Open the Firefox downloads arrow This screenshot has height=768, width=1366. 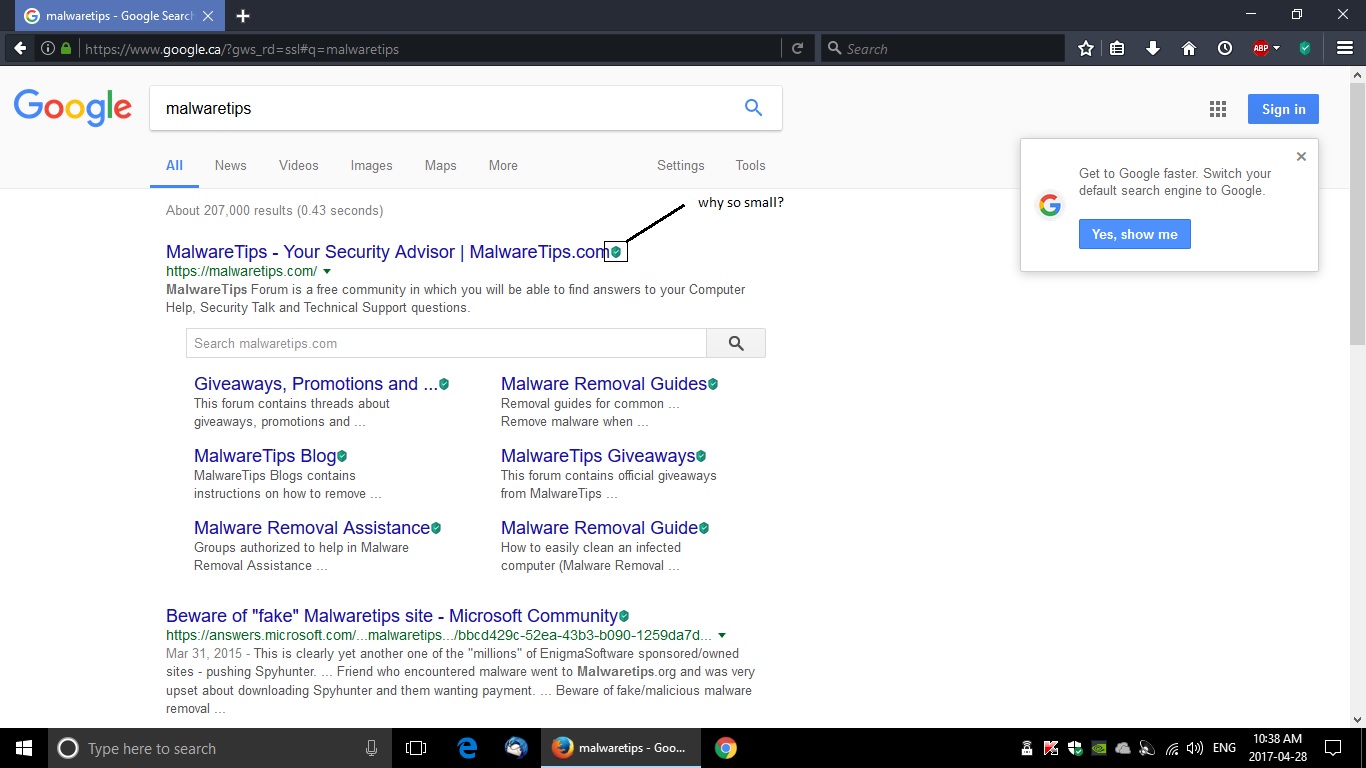pos(1153,48)
